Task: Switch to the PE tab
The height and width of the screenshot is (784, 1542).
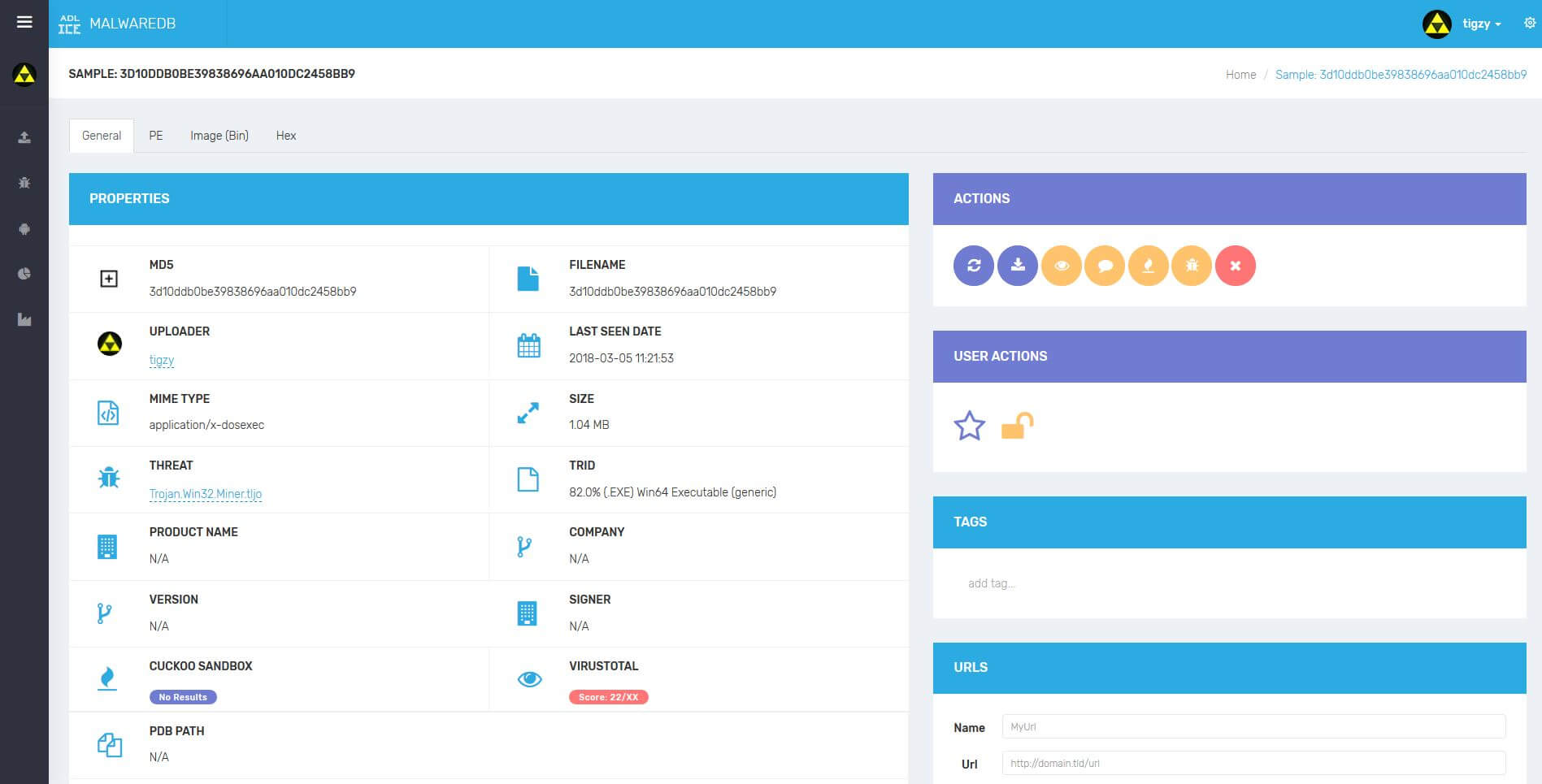Action: click(x=156, y=136)
